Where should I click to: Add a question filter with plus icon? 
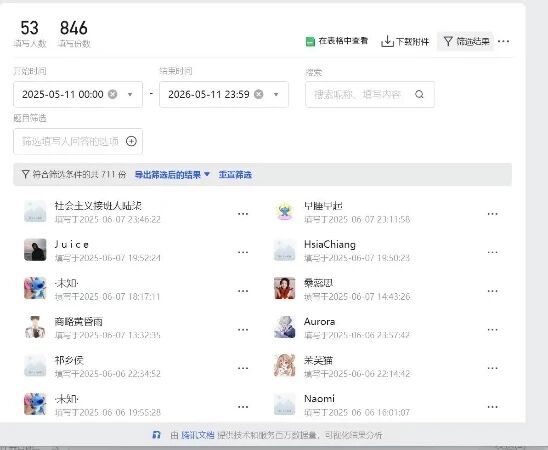[x=131, y=141]
